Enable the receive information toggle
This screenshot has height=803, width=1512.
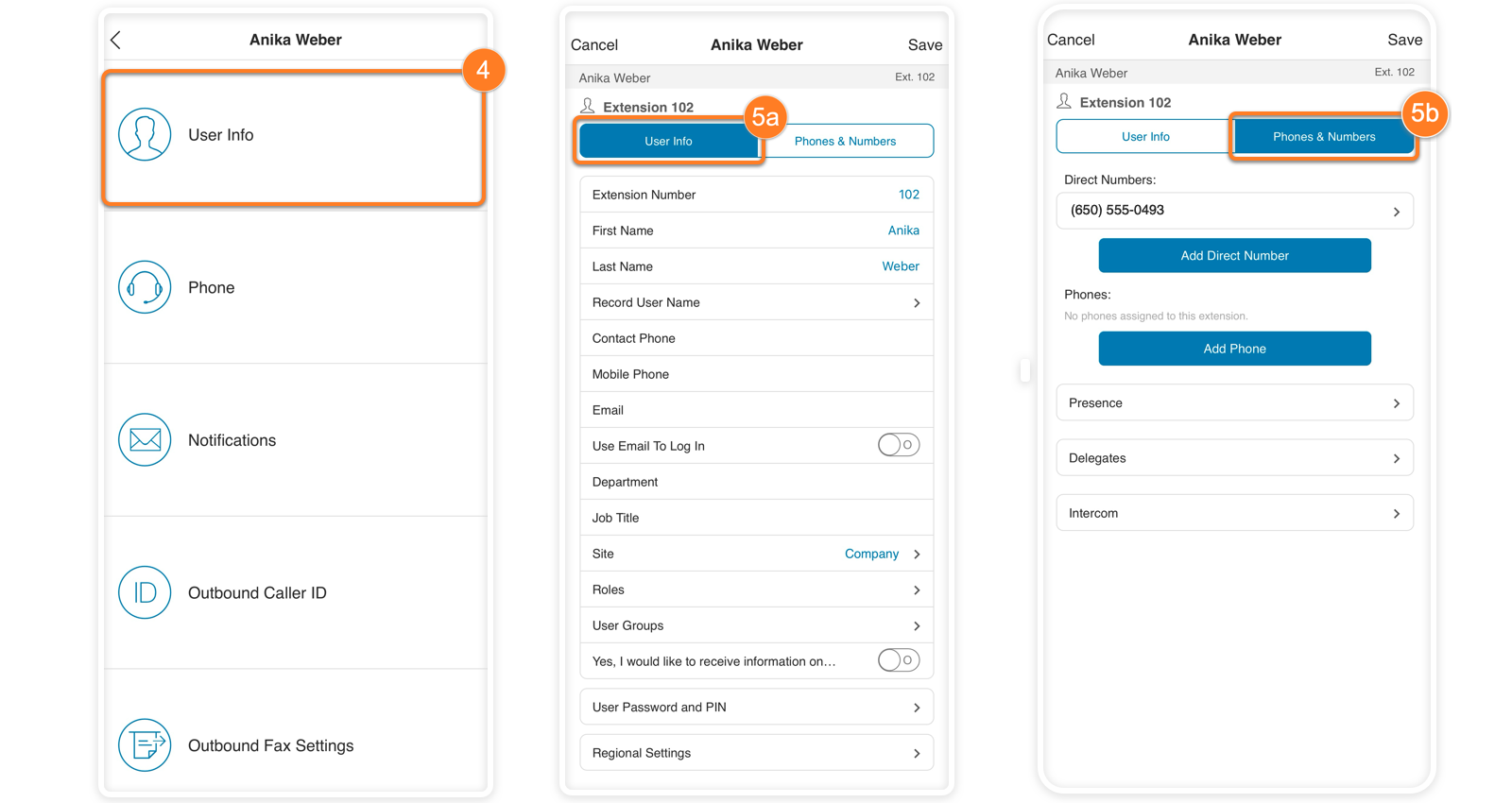pos(898,660)
